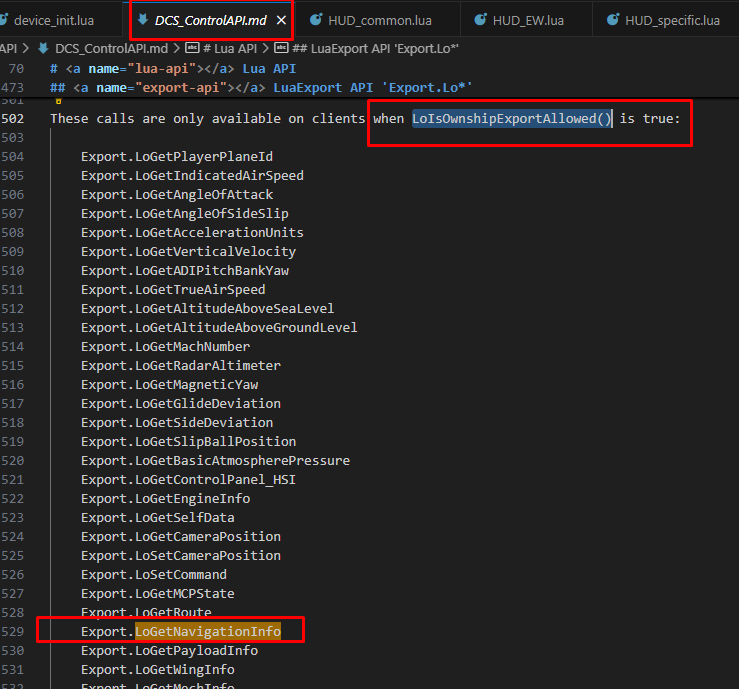739x689 pixels.
Task: Click the Export.LoSetCommand line
Action: pos(154,575)
